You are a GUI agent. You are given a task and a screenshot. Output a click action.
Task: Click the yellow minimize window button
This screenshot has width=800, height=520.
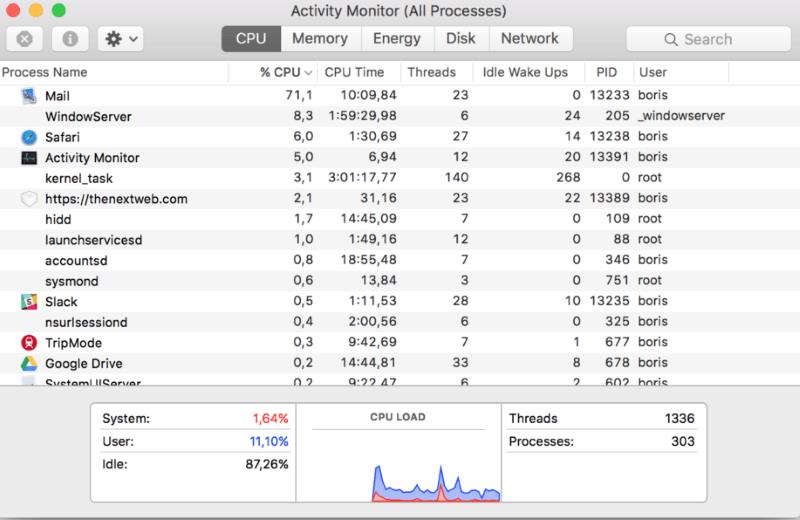click(36, 10)
